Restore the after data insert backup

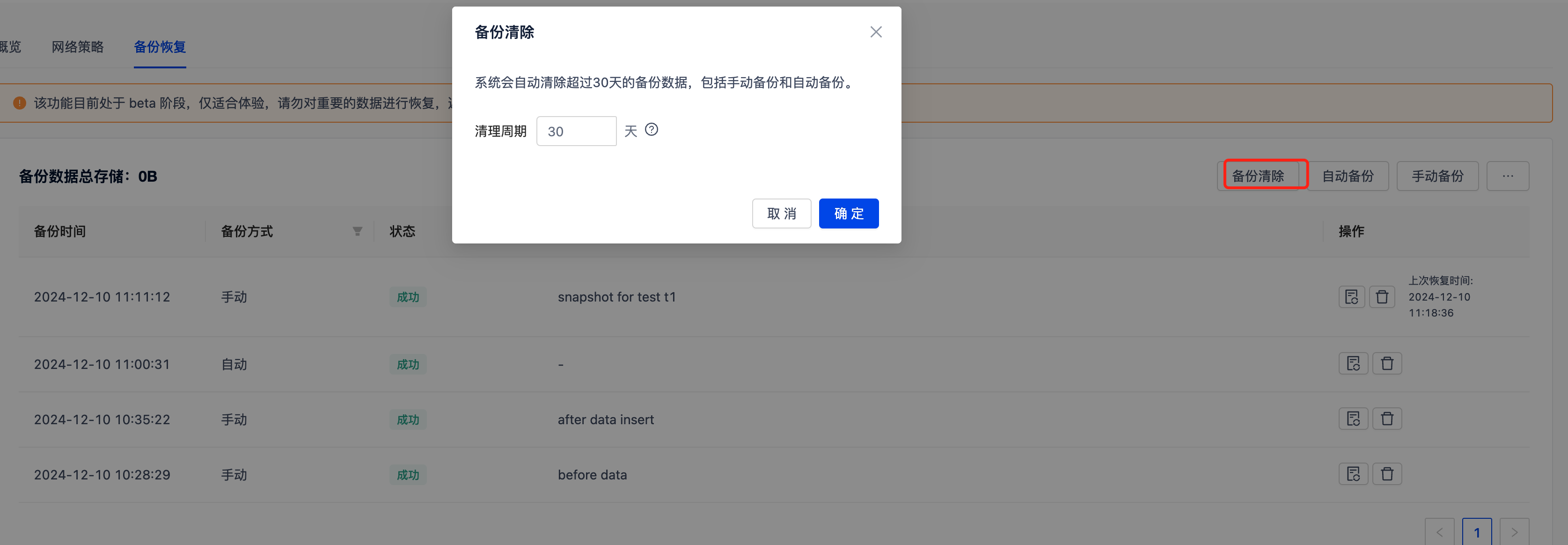1353,418
